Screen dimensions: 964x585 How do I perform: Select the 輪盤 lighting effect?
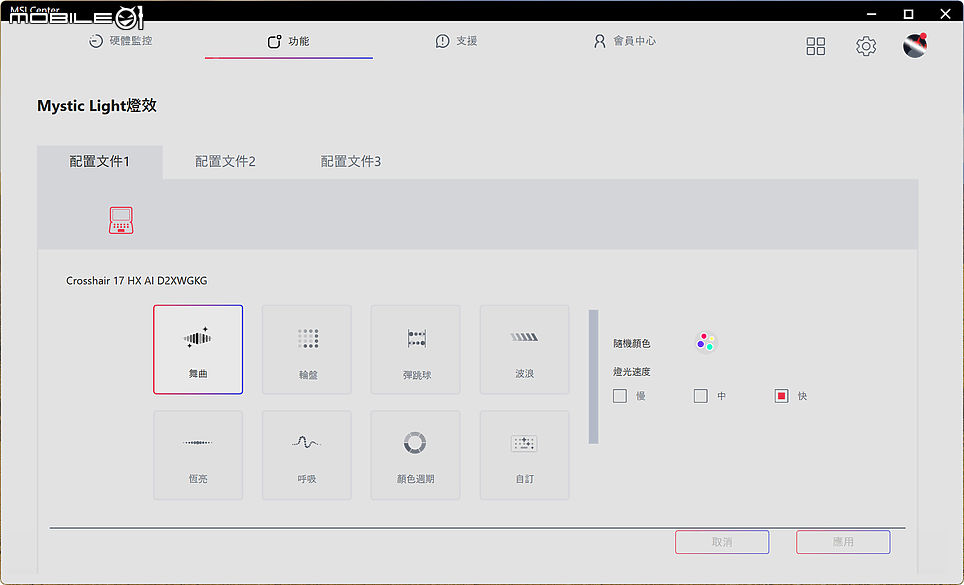point(307,350)
